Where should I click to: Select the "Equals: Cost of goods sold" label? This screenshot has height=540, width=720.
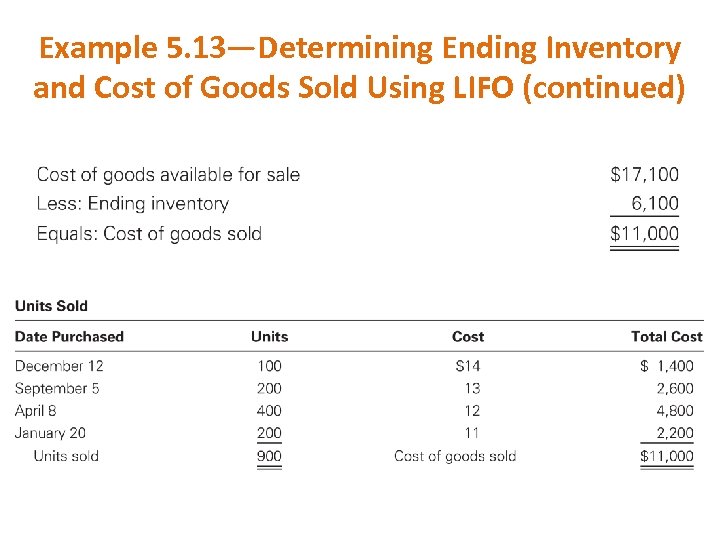point(149,234)
